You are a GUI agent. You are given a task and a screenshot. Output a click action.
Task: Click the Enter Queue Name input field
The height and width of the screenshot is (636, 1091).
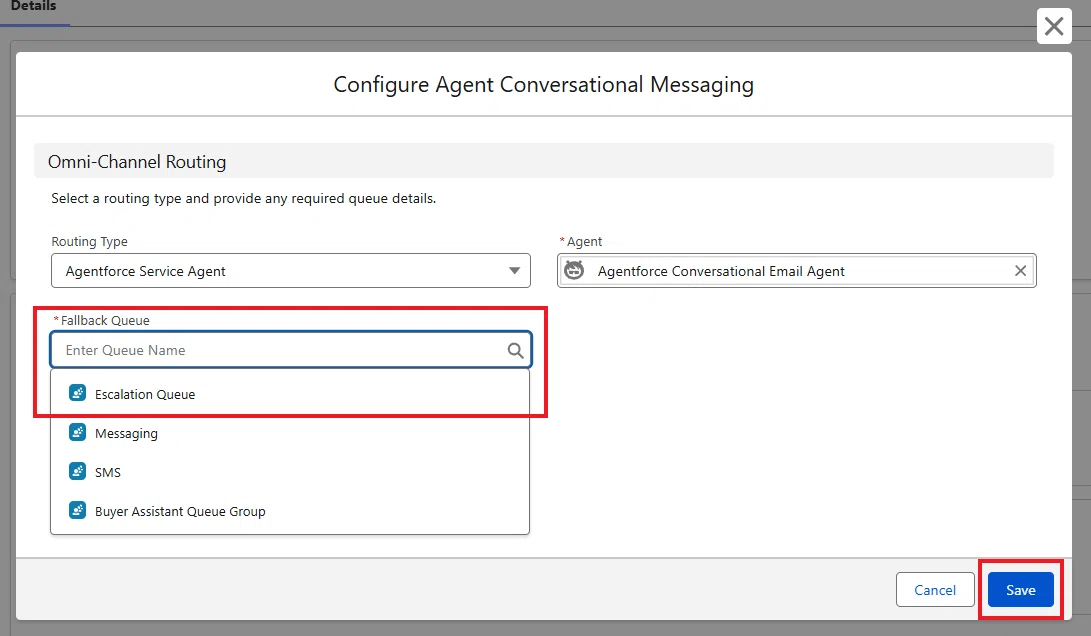[x=291, y=350]
